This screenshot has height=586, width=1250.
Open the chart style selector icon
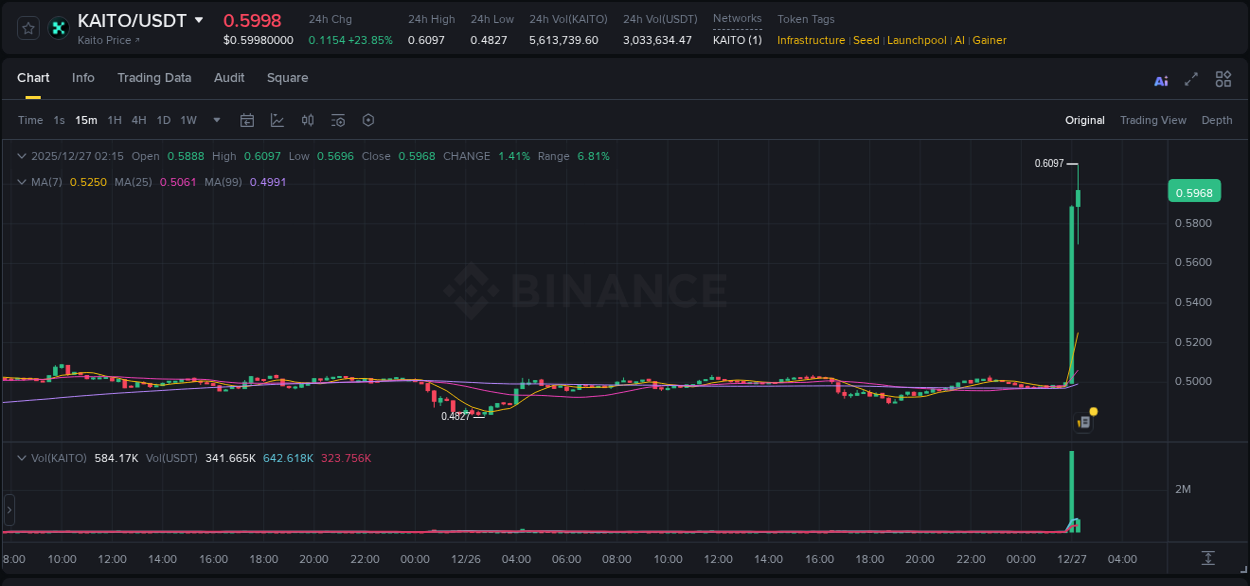(277, 120)
